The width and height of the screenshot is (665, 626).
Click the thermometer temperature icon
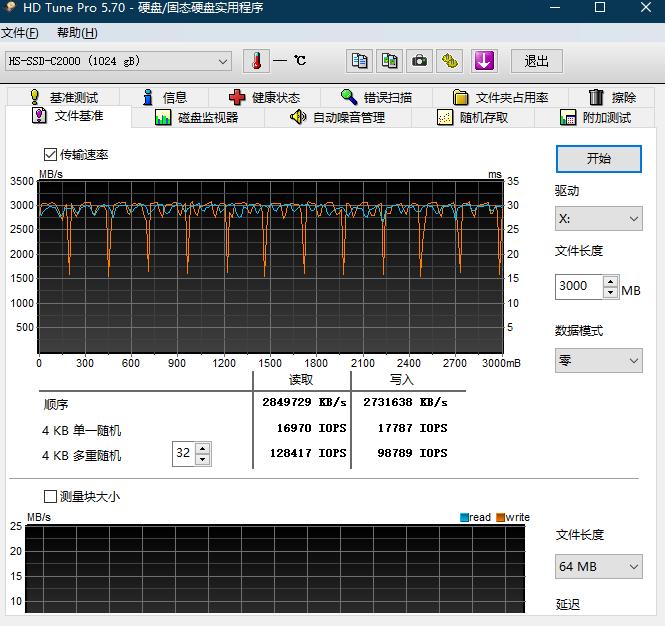pyautogui.click(x=256, y=61)
